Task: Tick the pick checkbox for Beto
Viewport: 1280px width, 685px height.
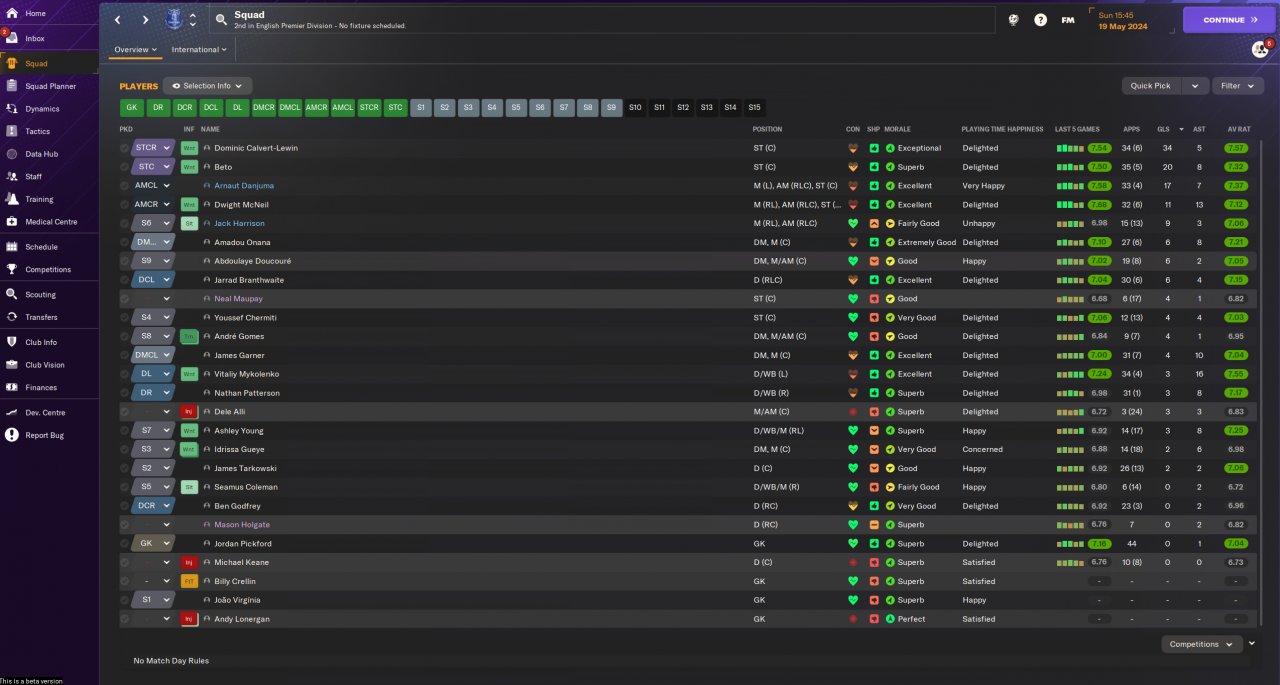Action: point(125,167)
